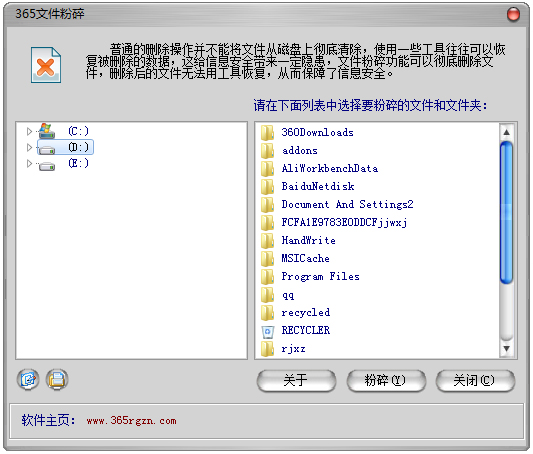
Task: Select the 360Downloads list entry
Action: coord(317,132)
